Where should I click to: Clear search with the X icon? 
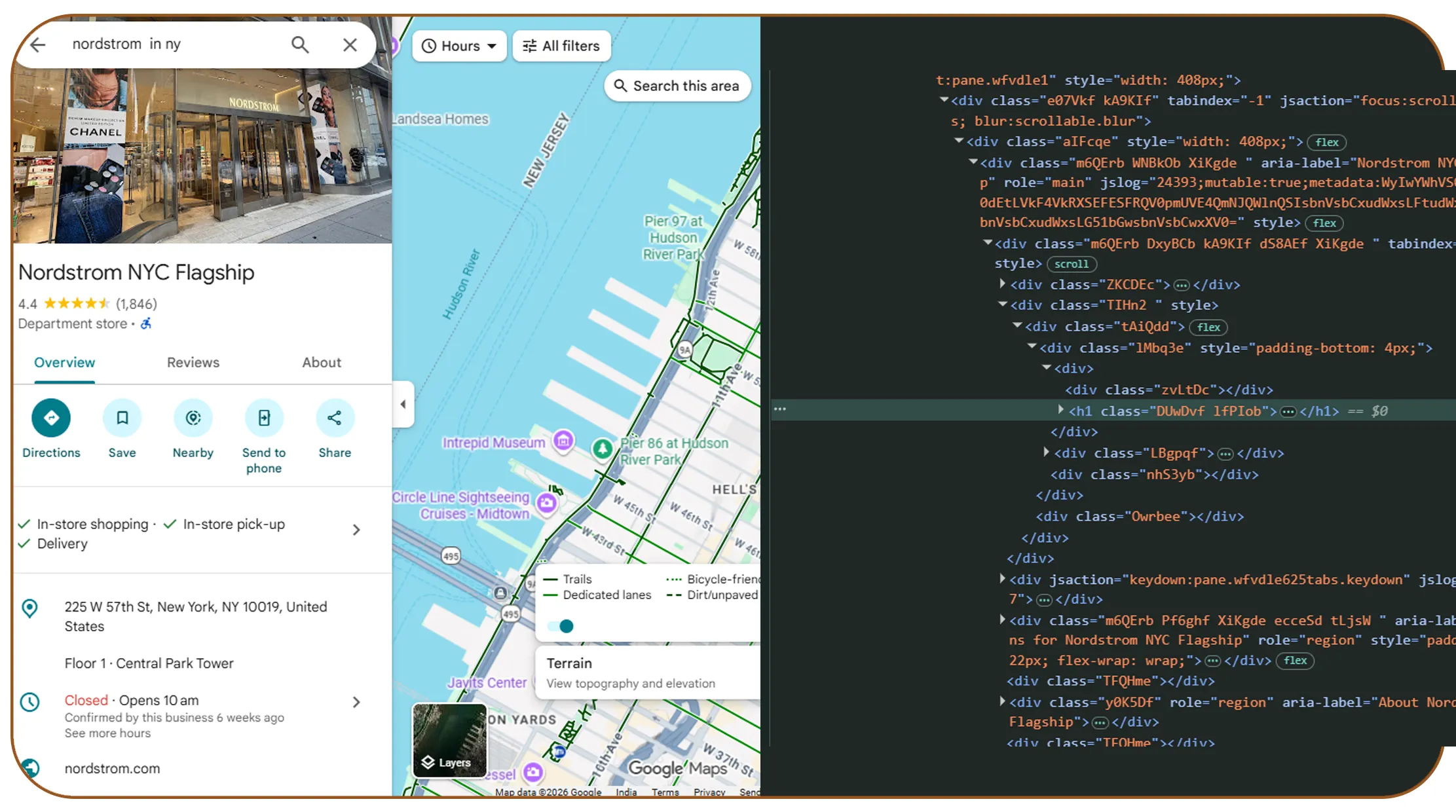coord(350,45)
